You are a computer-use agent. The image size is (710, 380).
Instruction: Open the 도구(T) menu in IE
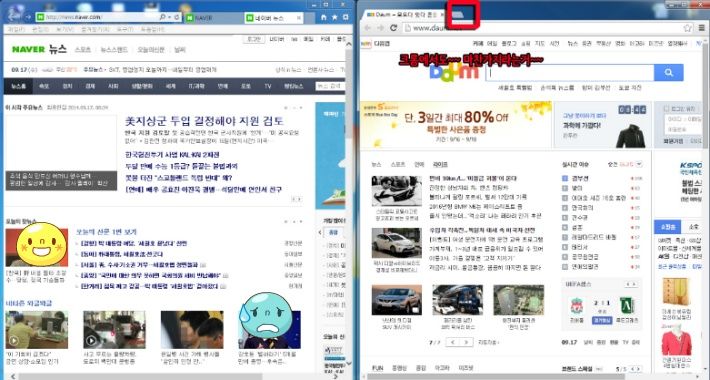pos(124,29)
